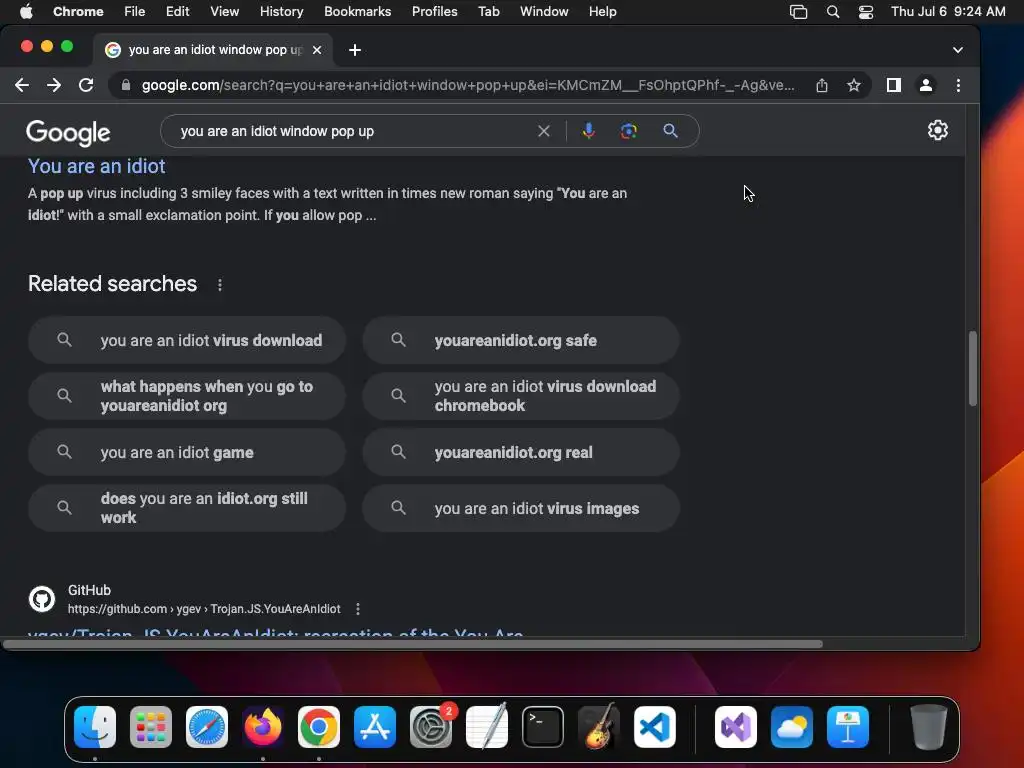Open the Bookmarks menu

(357, 11)
